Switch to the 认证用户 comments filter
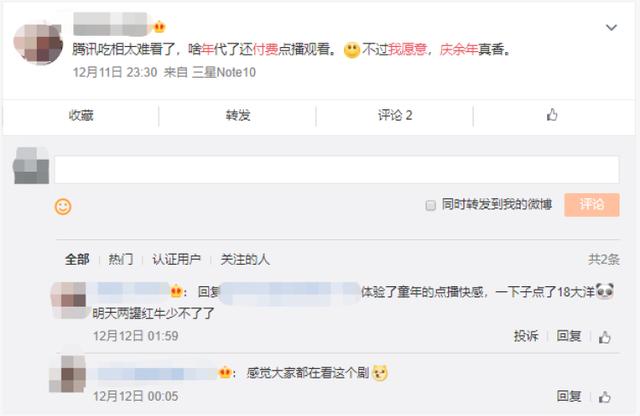 [x=176, y=259]
